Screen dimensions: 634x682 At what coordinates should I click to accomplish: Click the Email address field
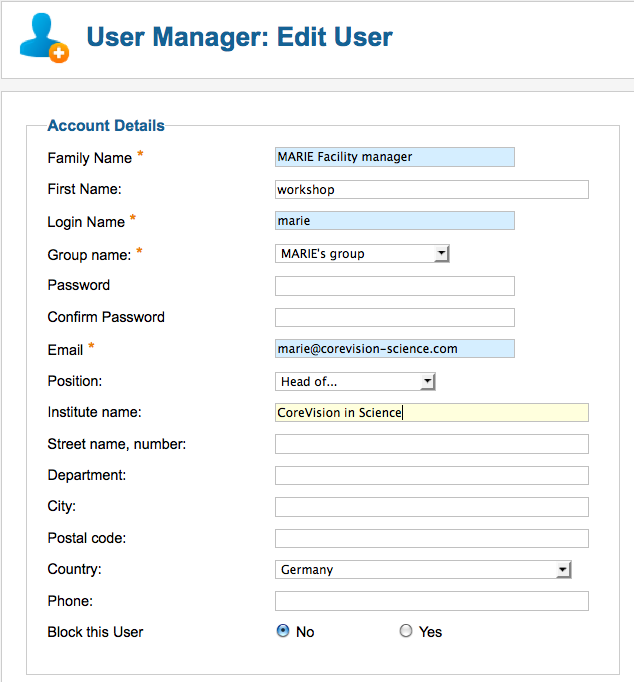pos(395,348)
